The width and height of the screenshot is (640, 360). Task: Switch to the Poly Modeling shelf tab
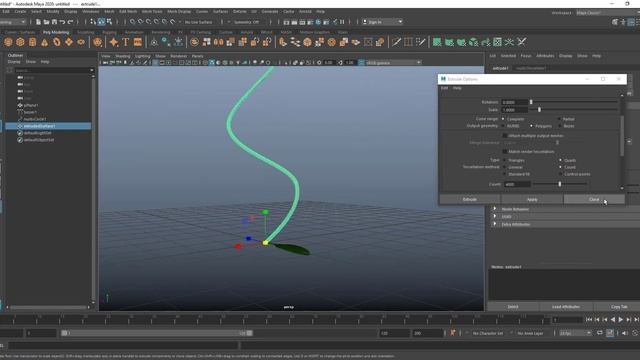56,32
